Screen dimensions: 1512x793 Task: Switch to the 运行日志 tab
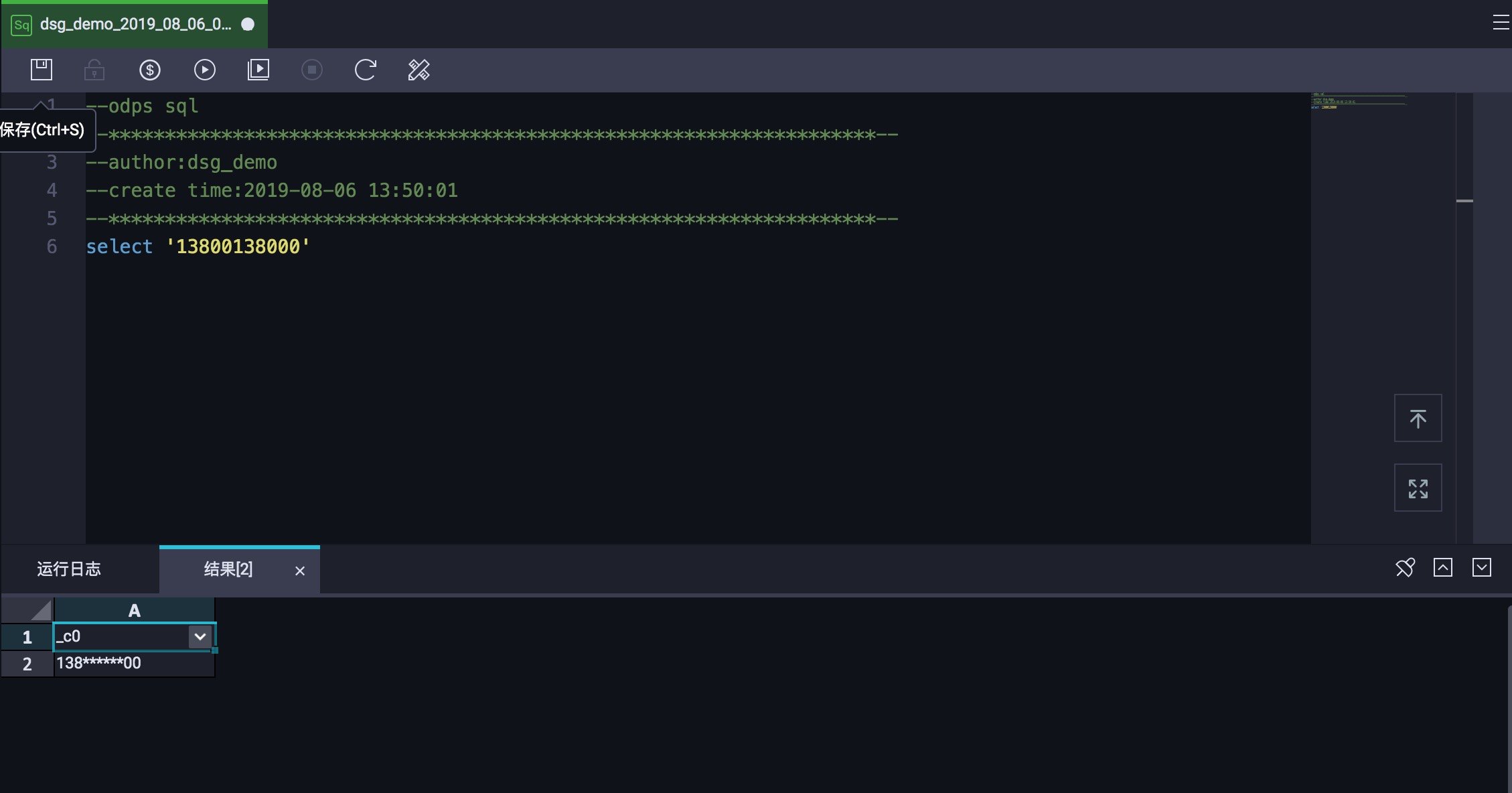tap(69, 569)
